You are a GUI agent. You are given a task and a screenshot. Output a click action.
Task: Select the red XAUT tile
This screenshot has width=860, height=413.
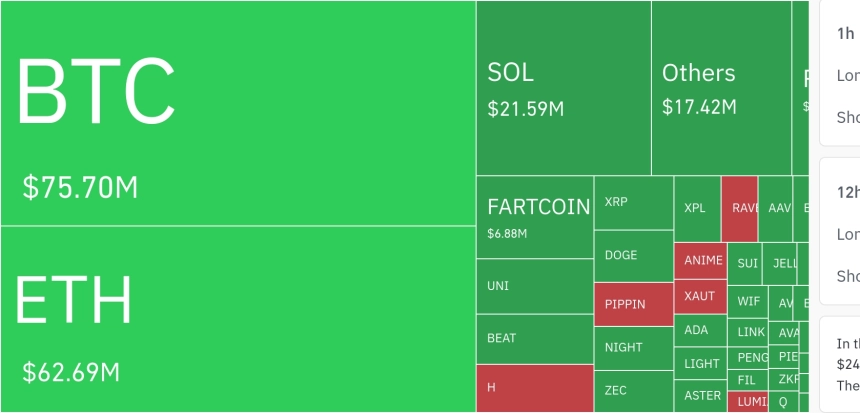pos(701,297)
